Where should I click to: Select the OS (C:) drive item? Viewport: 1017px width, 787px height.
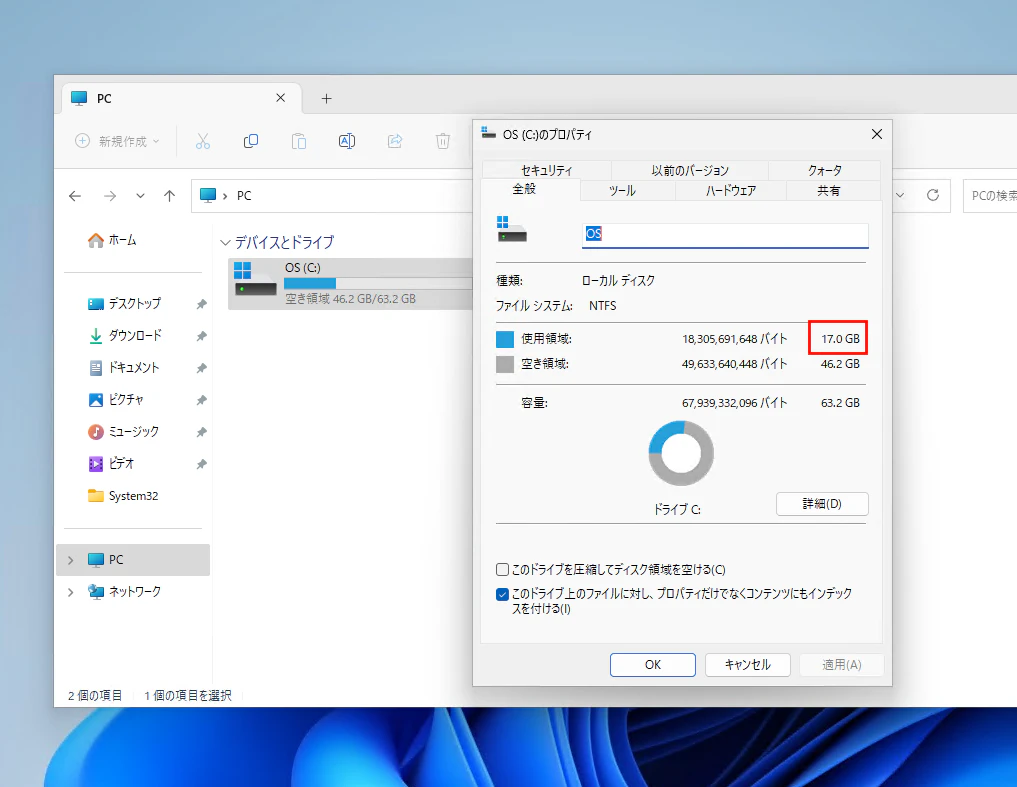350,284
